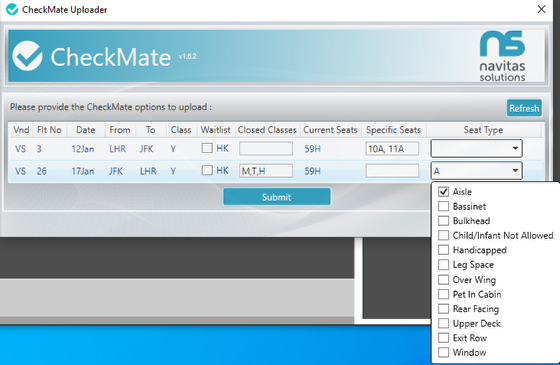
Task: Click the Submit button
Action: click(x=277, y=197)
